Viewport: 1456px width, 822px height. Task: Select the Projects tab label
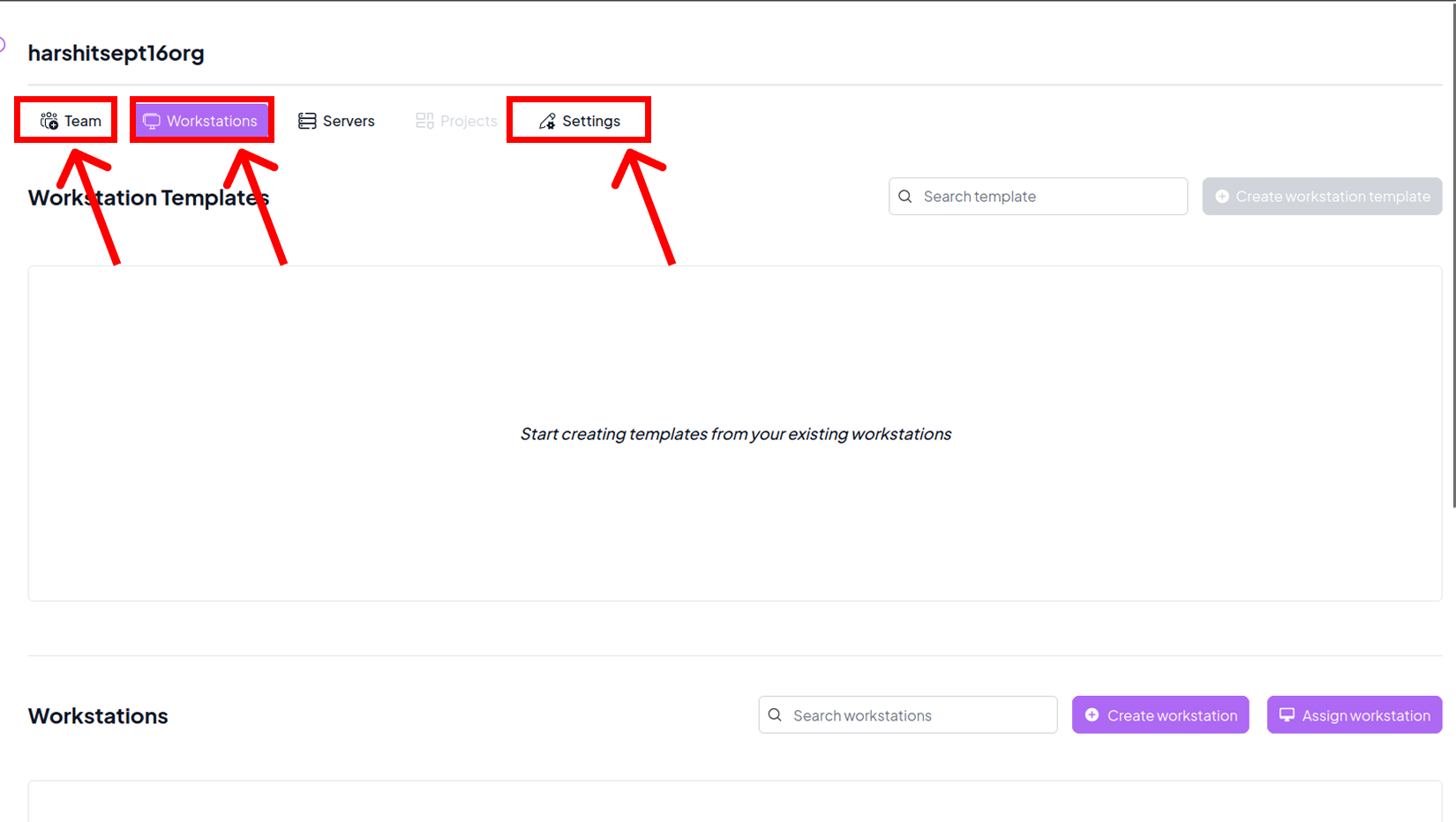pyautogui.click(x=469, y=121)
